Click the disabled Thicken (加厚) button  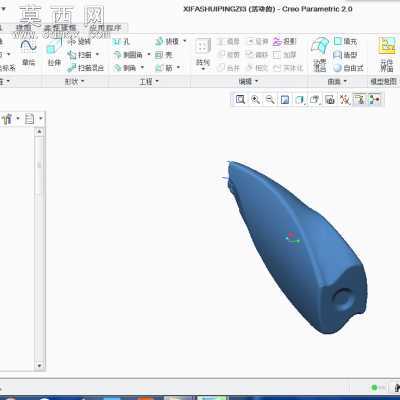284,55
